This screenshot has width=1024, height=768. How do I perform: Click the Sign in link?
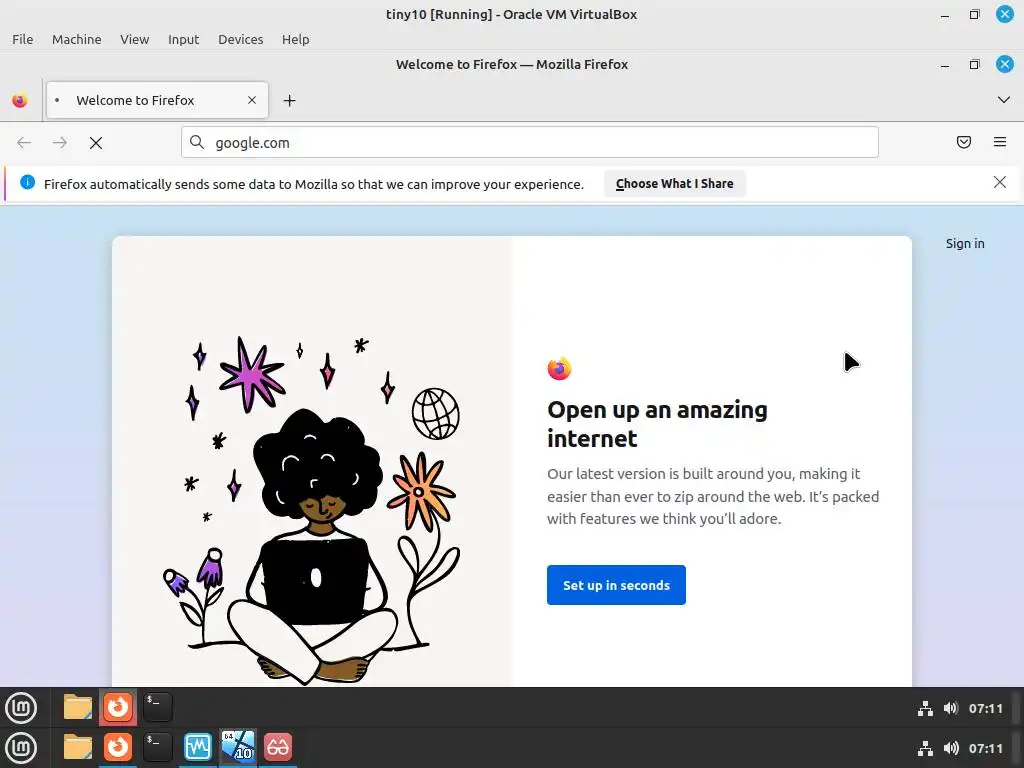(x=965, y=244)
